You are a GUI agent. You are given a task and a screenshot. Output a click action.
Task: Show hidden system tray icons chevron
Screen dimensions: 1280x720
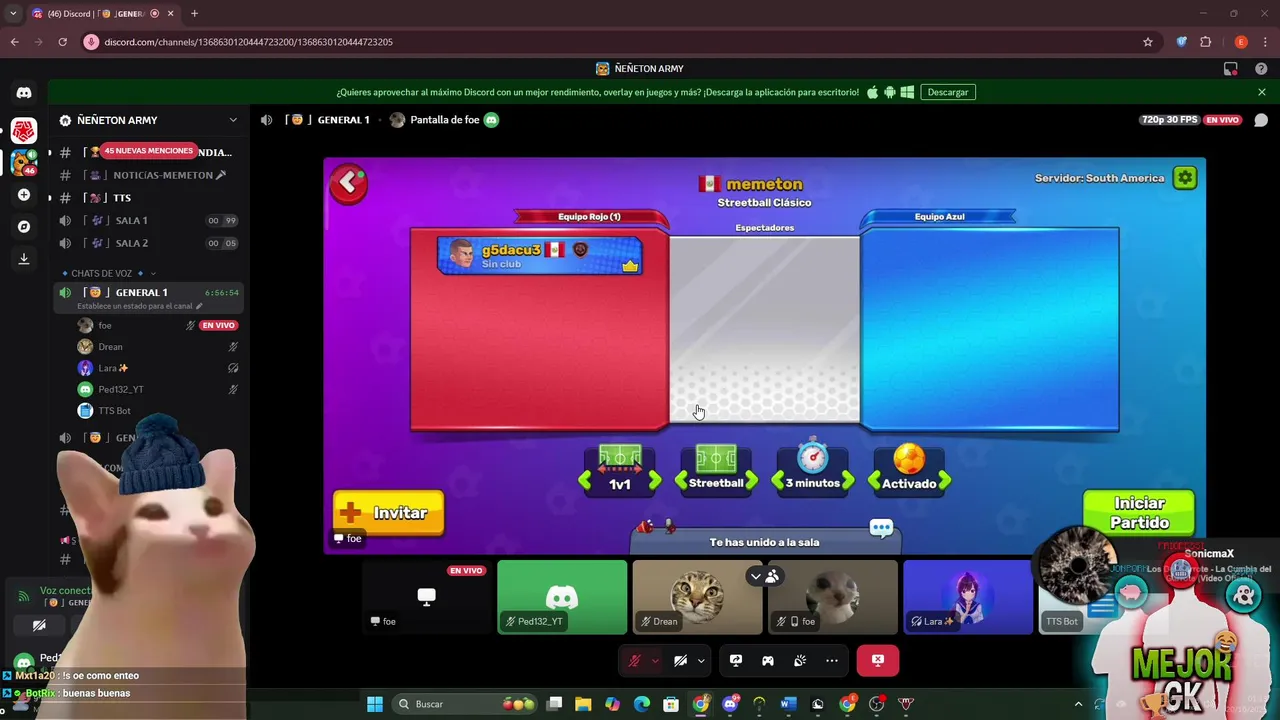tap(1078, 704)
